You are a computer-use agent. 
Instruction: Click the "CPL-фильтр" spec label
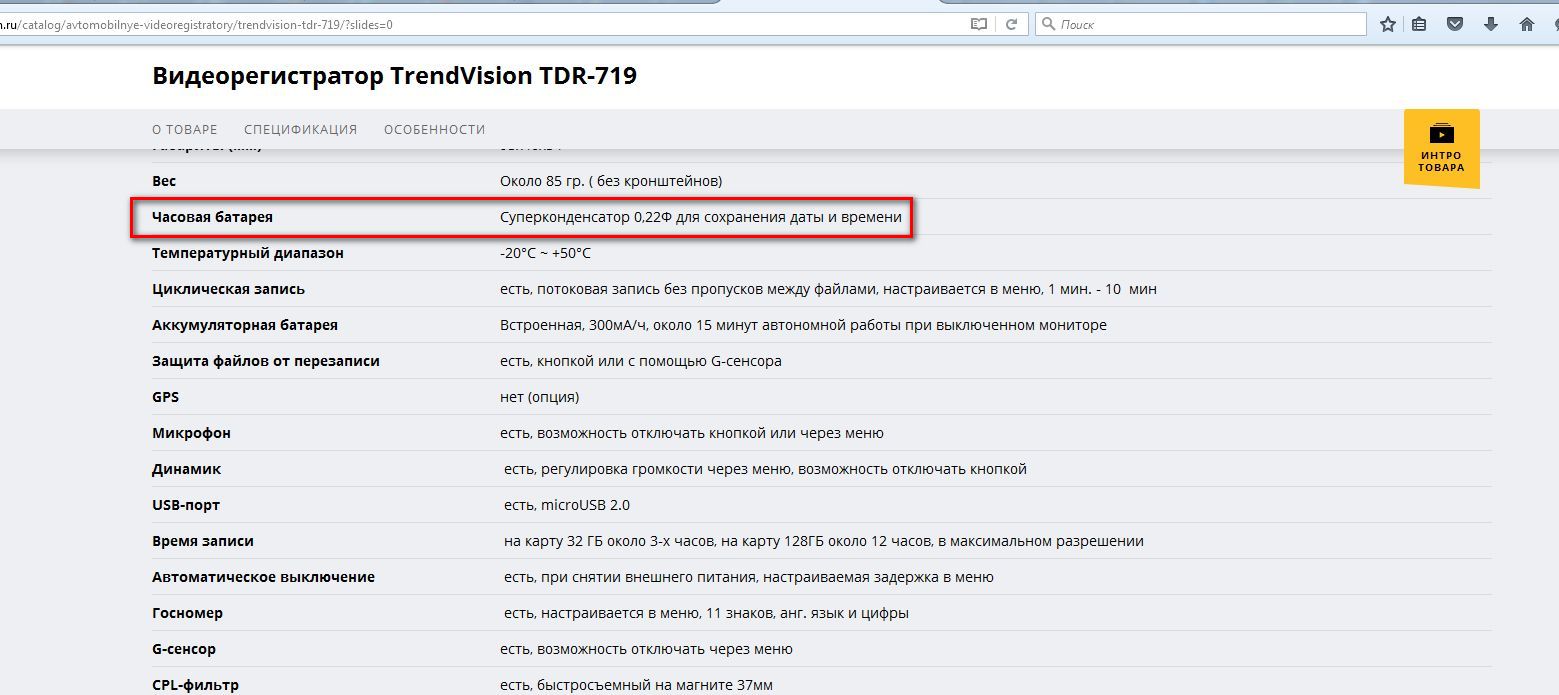coord(195,685)
